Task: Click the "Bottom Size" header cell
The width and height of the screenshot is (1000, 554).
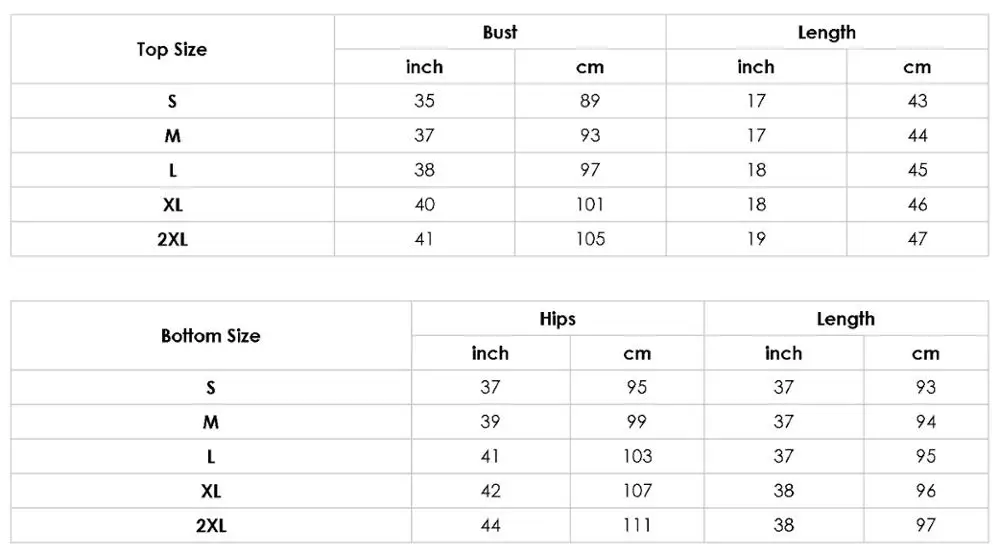Action: (x=210, y=336)
